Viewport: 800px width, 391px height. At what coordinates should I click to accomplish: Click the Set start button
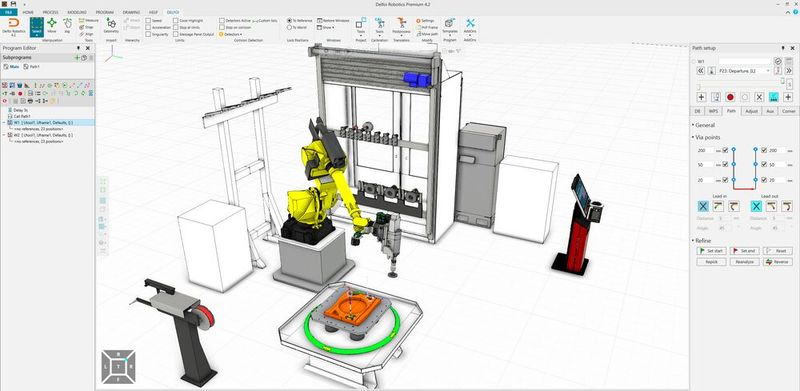711,251
